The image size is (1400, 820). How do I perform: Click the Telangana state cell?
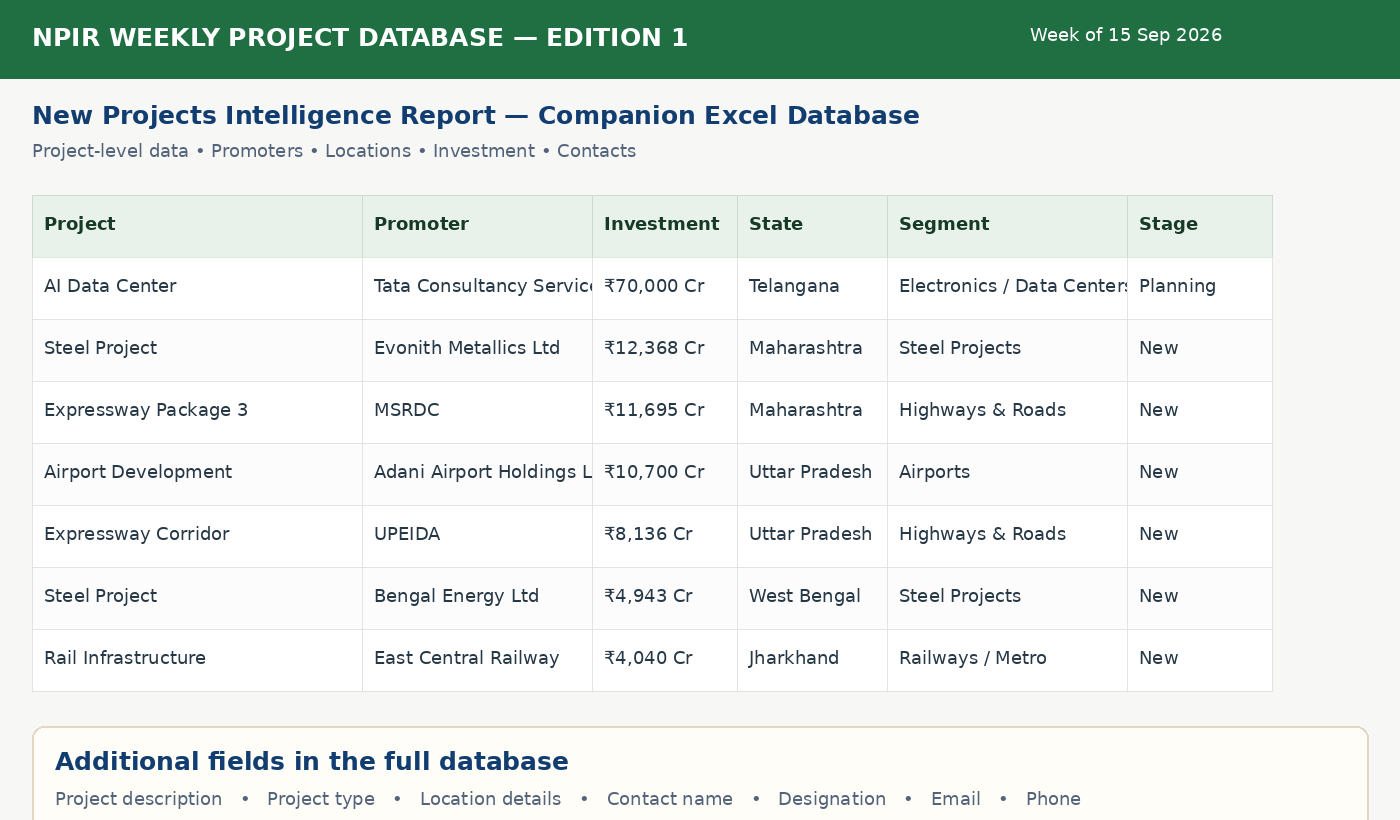point(812,288)
